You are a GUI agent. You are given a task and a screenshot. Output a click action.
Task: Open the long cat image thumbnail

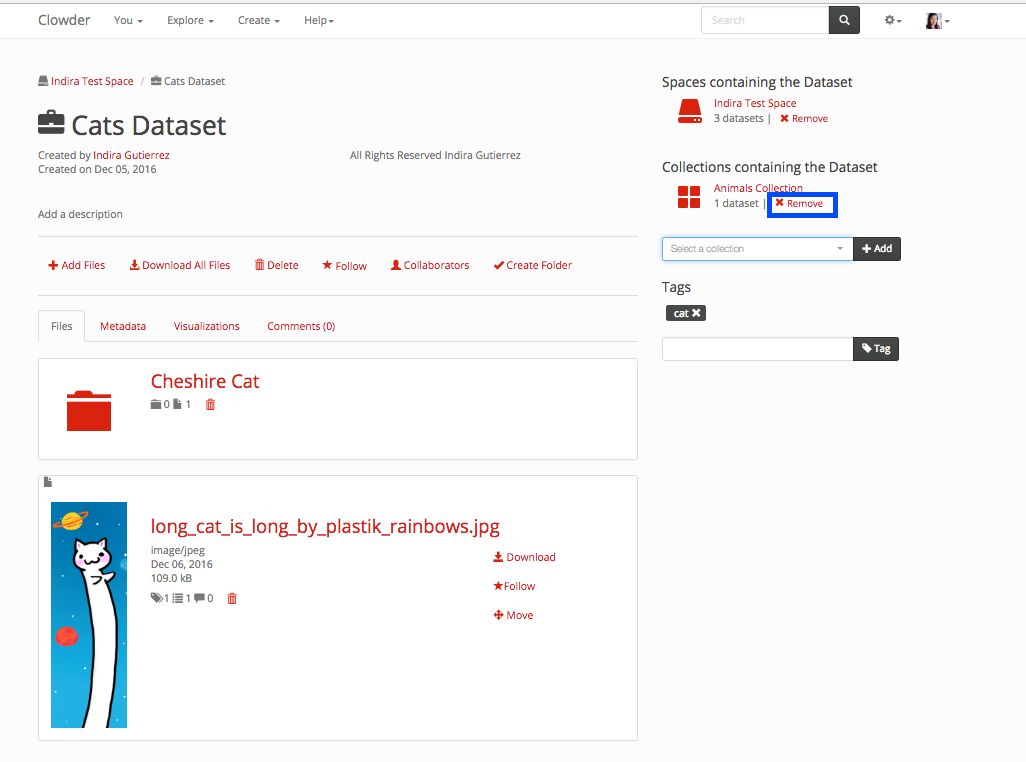89,614
